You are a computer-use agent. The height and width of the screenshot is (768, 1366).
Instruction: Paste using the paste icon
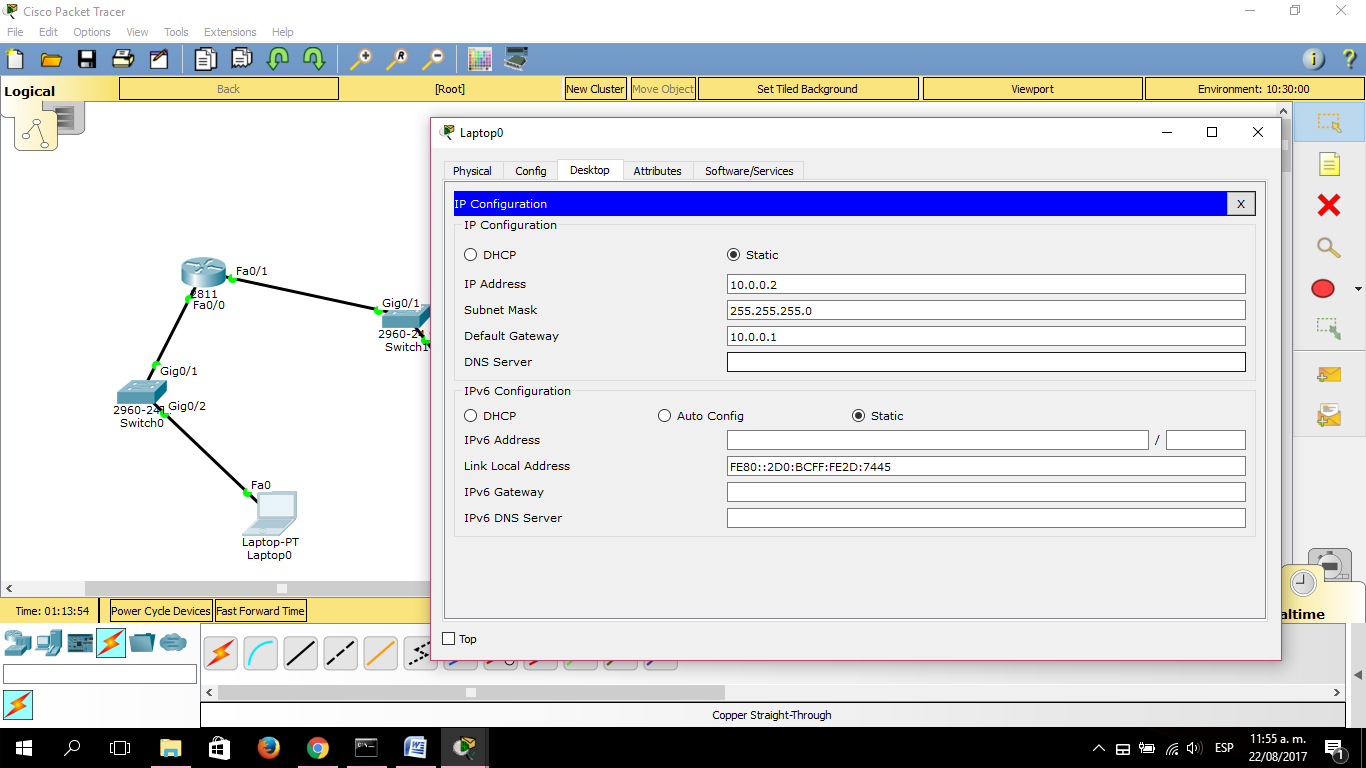tap(241, 59)
